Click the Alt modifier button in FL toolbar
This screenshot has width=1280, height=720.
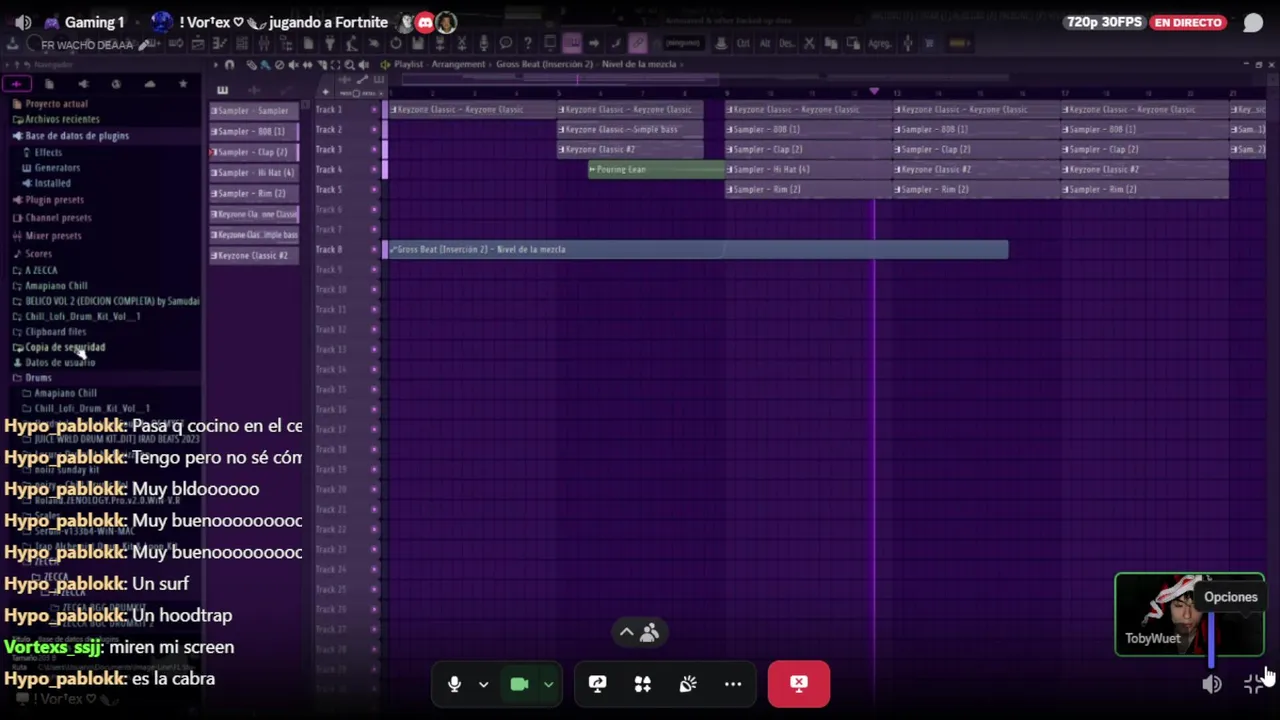point(765,43)
